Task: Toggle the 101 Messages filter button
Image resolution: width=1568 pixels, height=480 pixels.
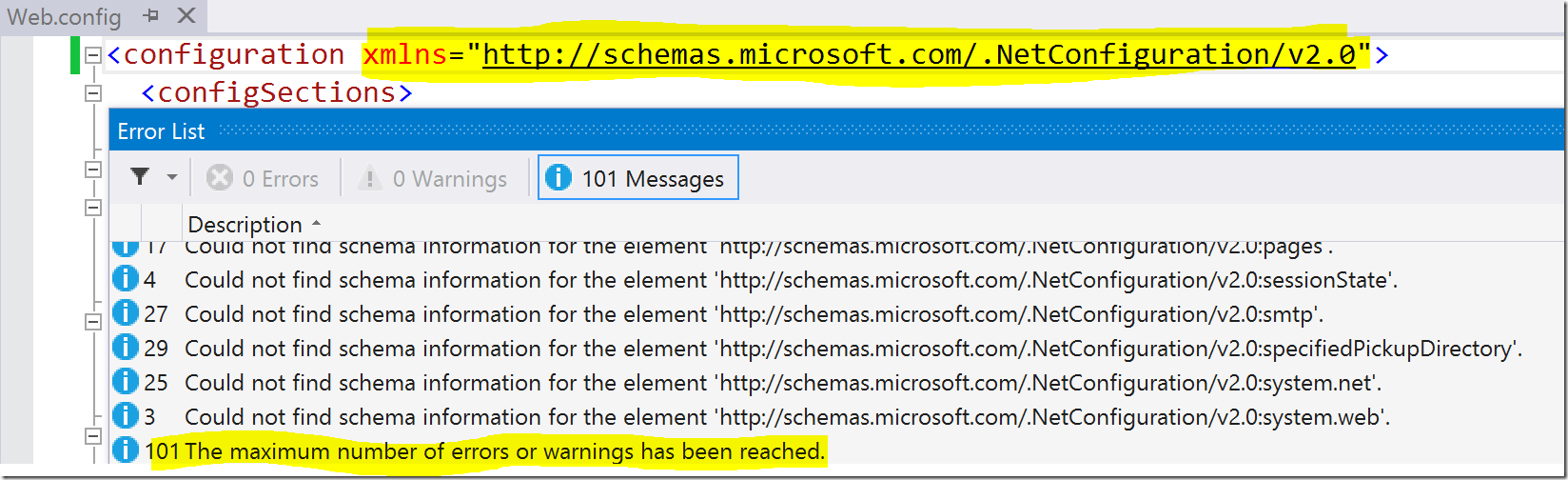Action: pyautogui.click(x=637, y=179)
